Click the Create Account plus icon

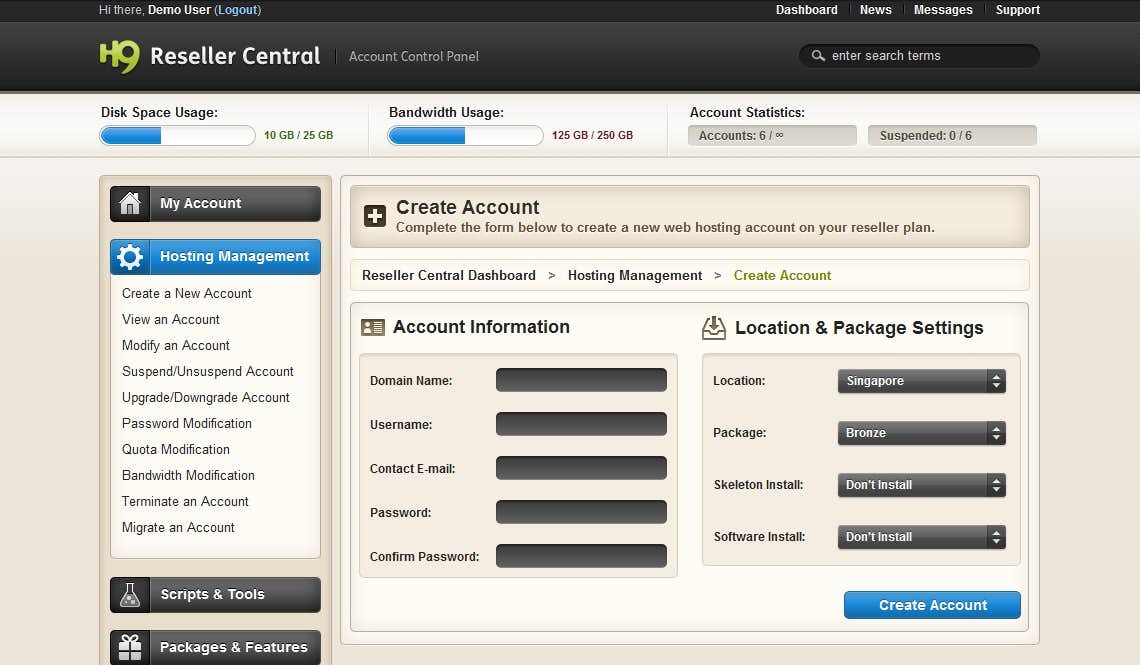coord(375,216)
